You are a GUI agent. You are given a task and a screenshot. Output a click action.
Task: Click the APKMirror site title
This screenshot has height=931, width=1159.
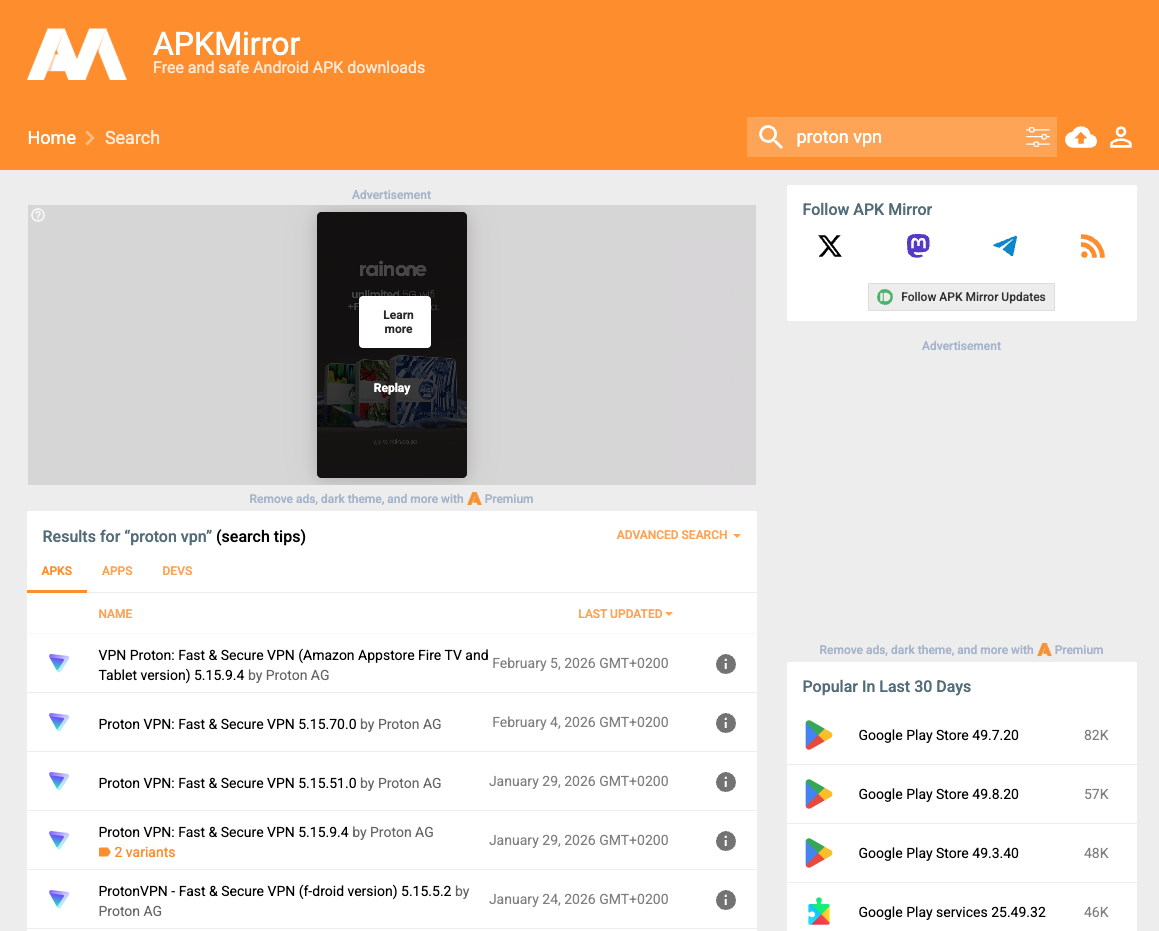tap(226, 44)
